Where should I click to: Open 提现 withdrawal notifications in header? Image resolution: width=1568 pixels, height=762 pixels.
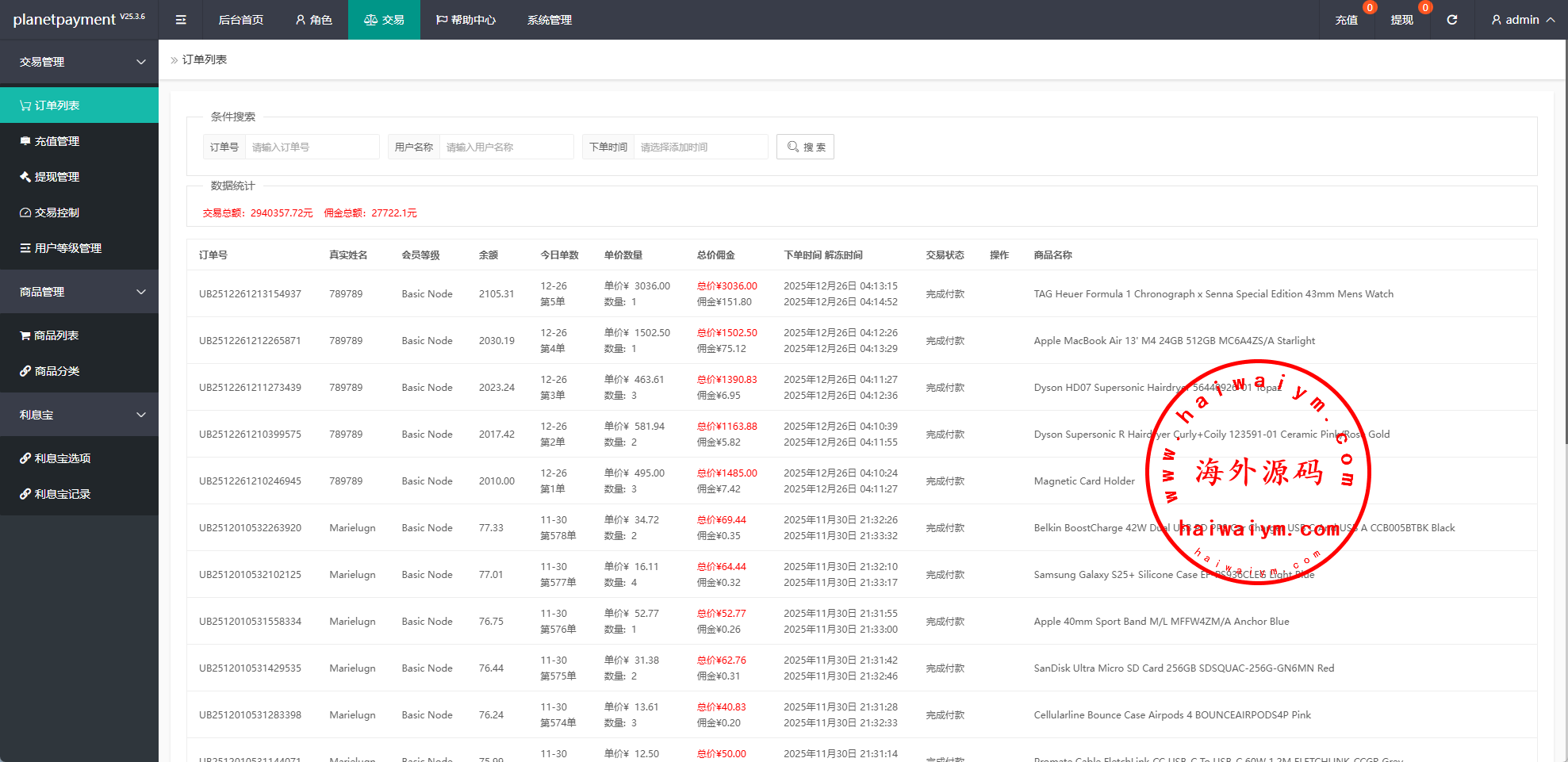[1401, 20]
